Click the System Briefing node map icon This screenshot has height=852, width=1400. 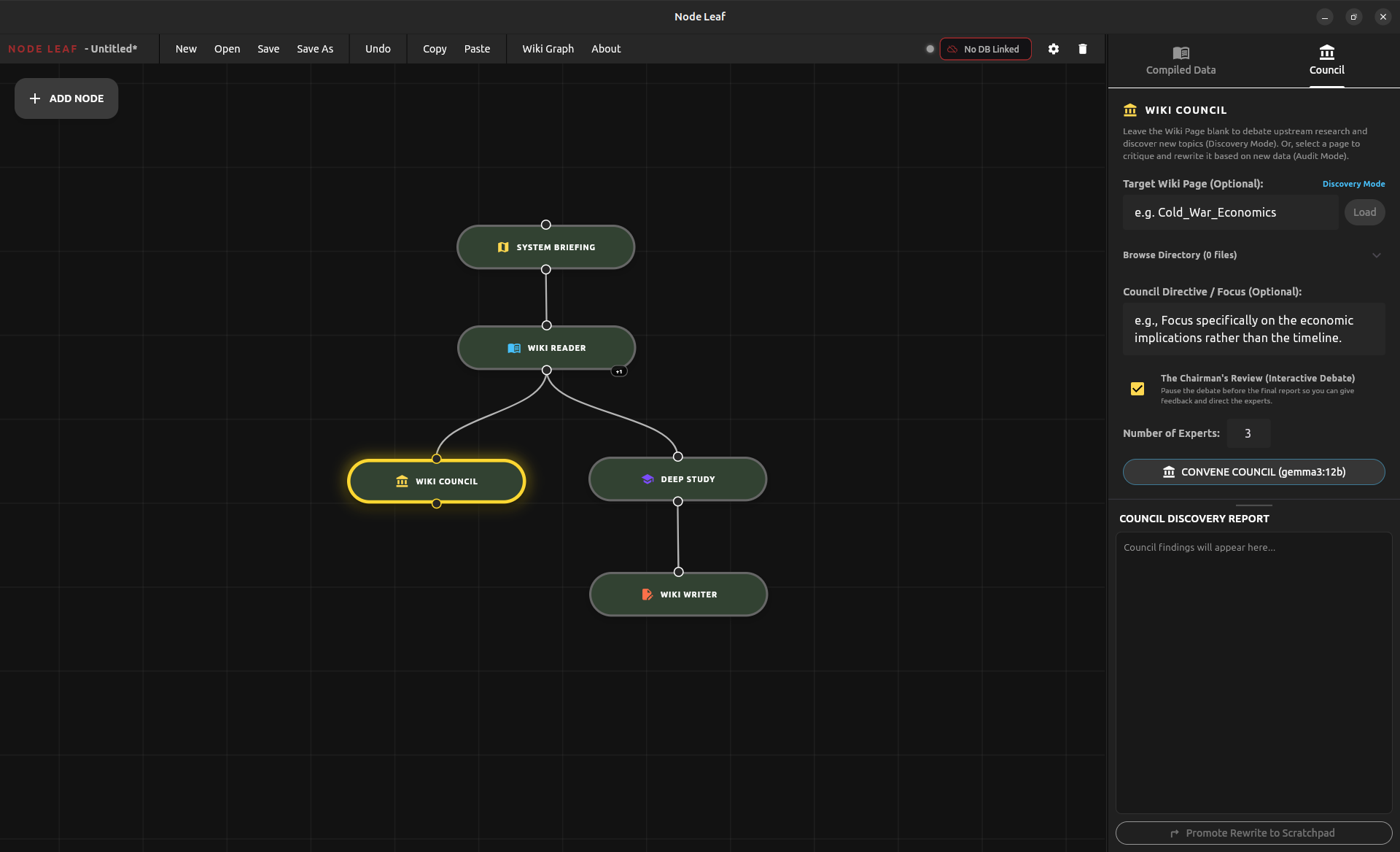pyautogui.click(x=503, y=247)
